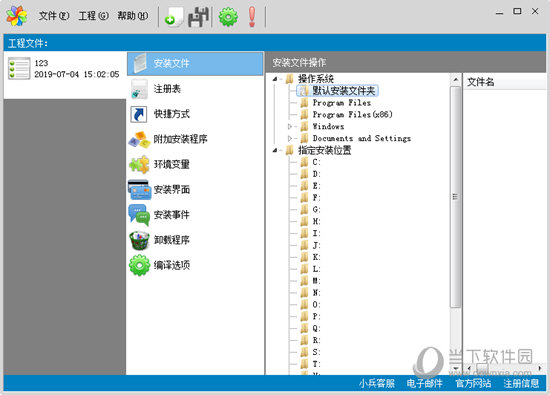550x395 pixels.
Task: Click the 附加安装程序 label
Action: [180, 139]
